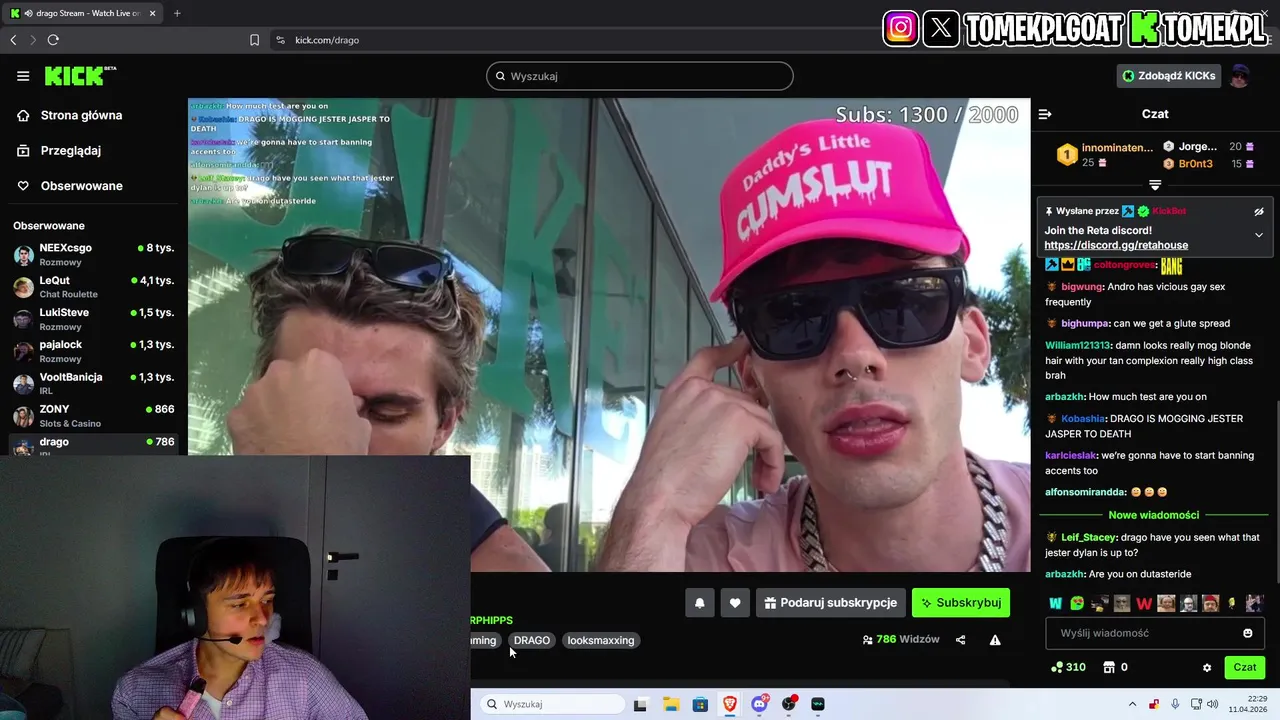Select the green heart-eyes emote
This screenshot has width=1280, height=720.
(1077, 603)
